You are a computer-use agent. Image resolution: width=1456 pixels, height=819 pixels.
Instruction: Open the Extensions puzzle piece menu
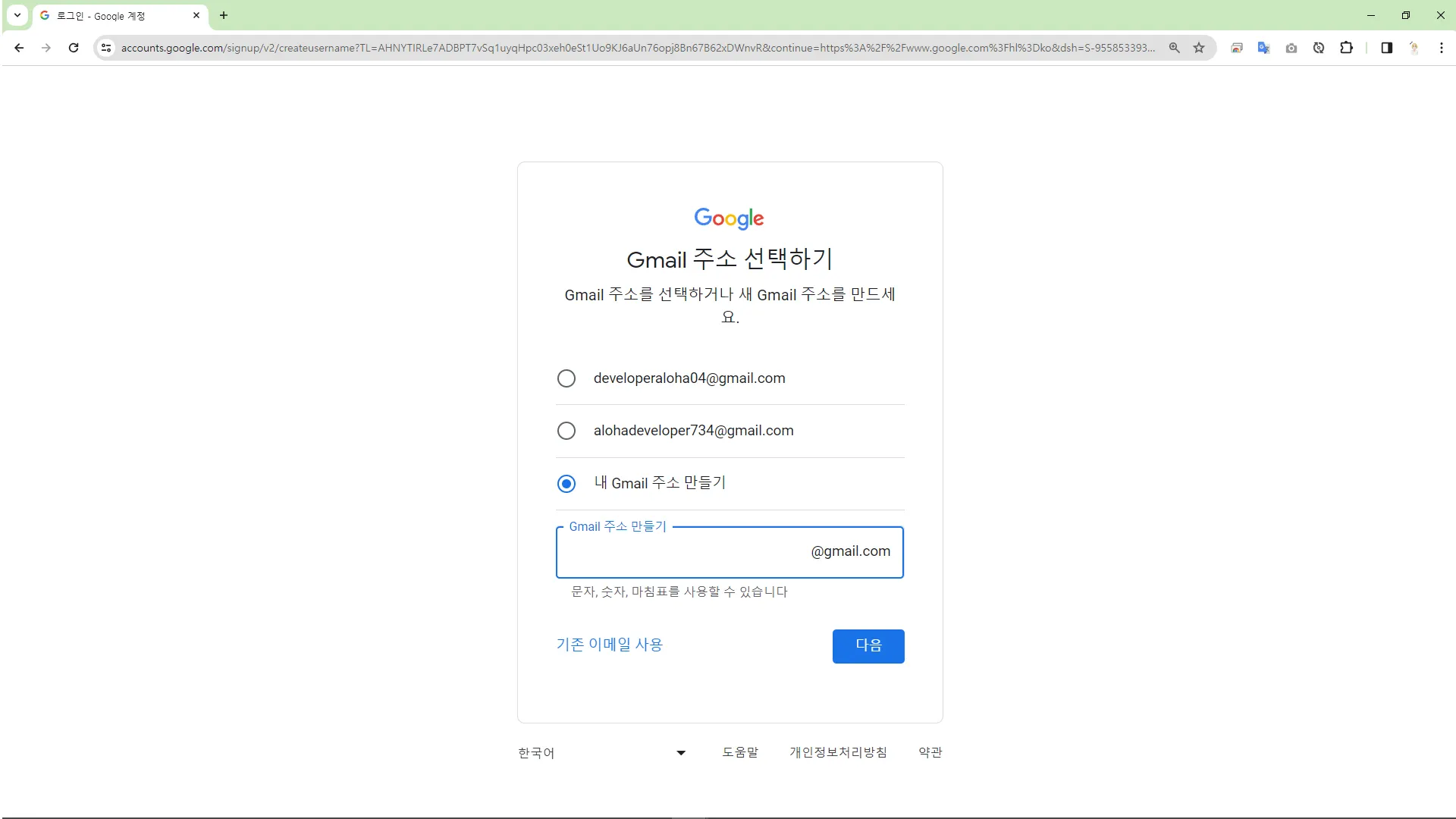tap(1346, 48)
